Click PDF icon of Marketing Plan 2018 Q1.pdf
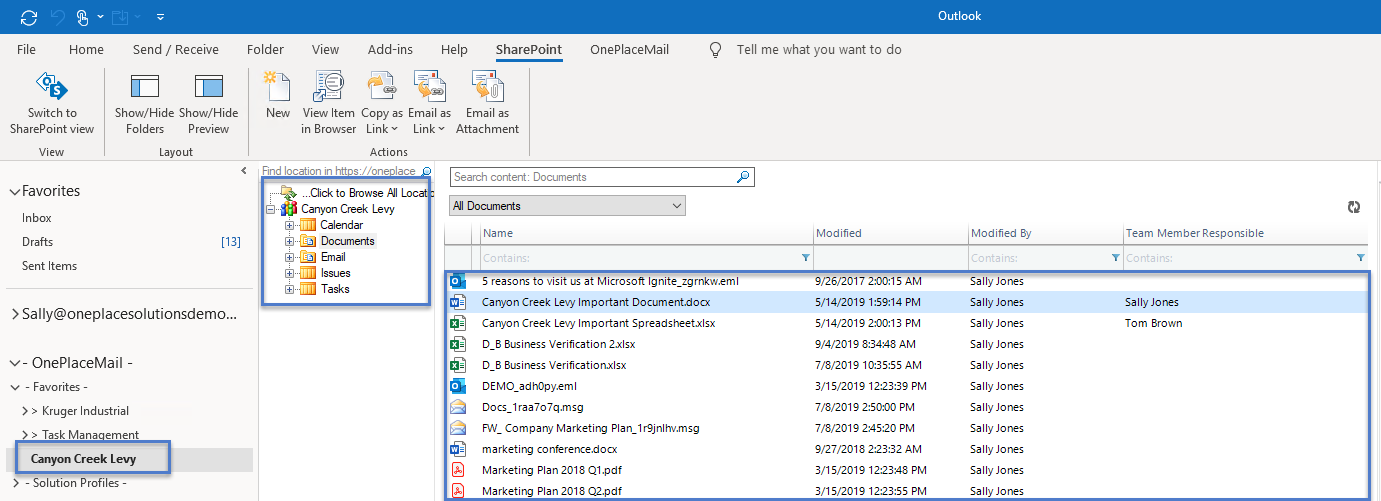Image resolution: width=1381 pixels, height=501 pixels. tap(457, 470)
